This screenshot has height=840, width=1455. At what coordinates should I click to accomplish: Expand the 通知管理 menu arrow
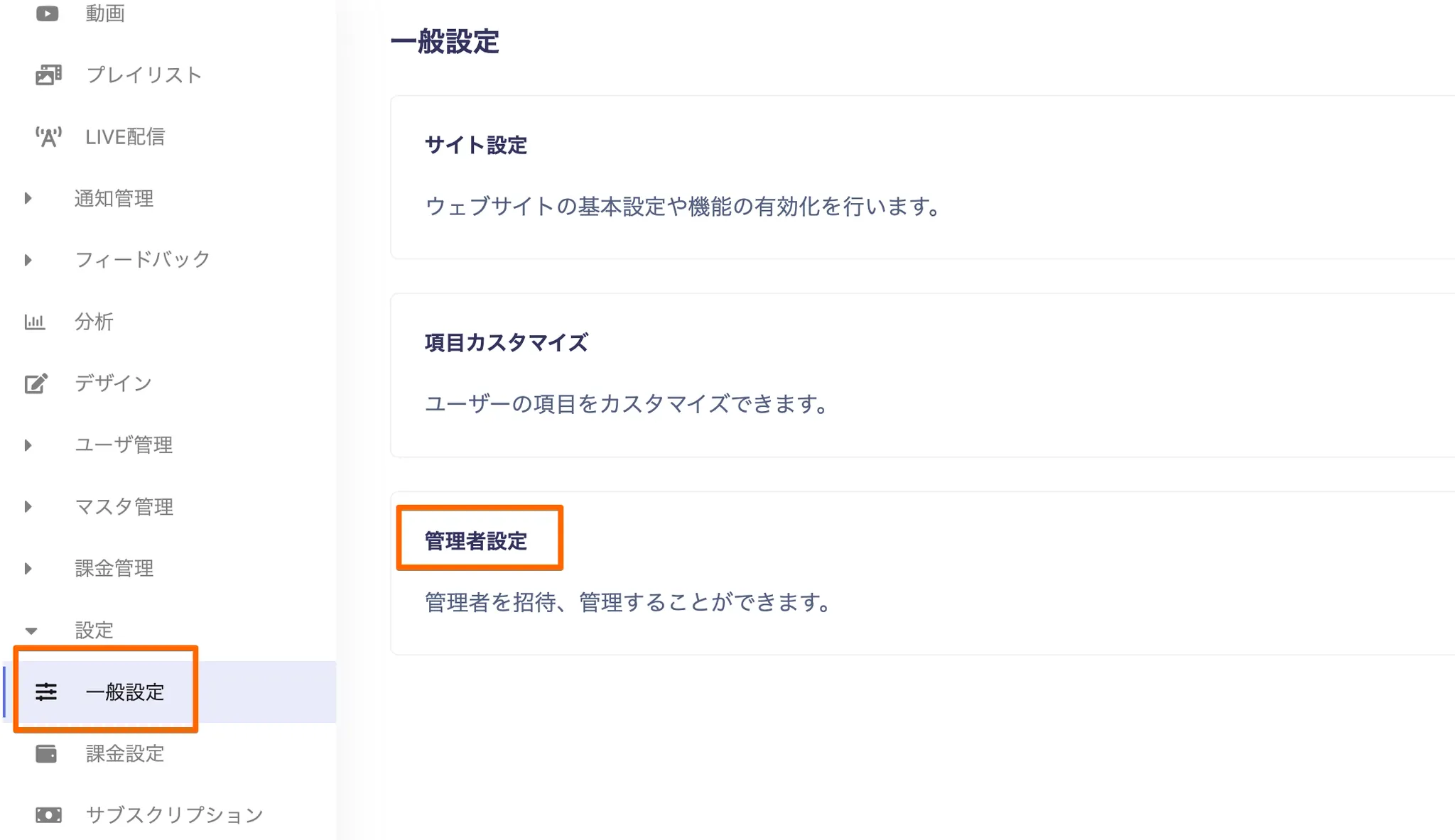[x=28, y=198]
